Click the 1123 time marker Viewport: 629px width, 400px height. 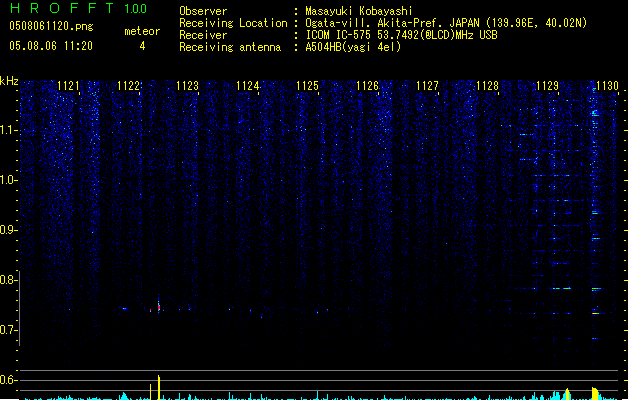coord(187,86)
